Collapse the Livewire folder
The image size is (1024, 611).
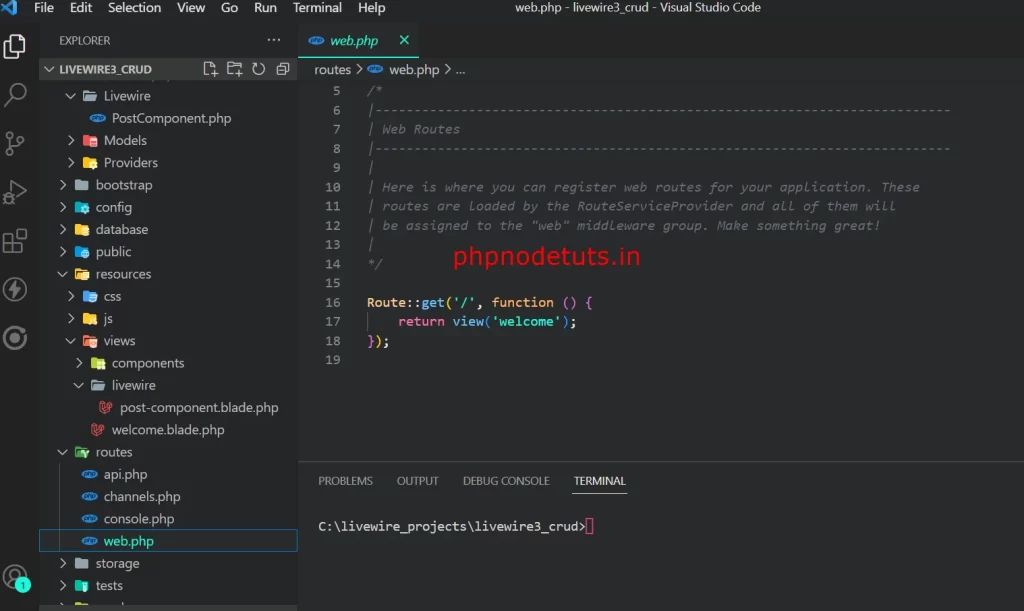[x=71, y=96]
